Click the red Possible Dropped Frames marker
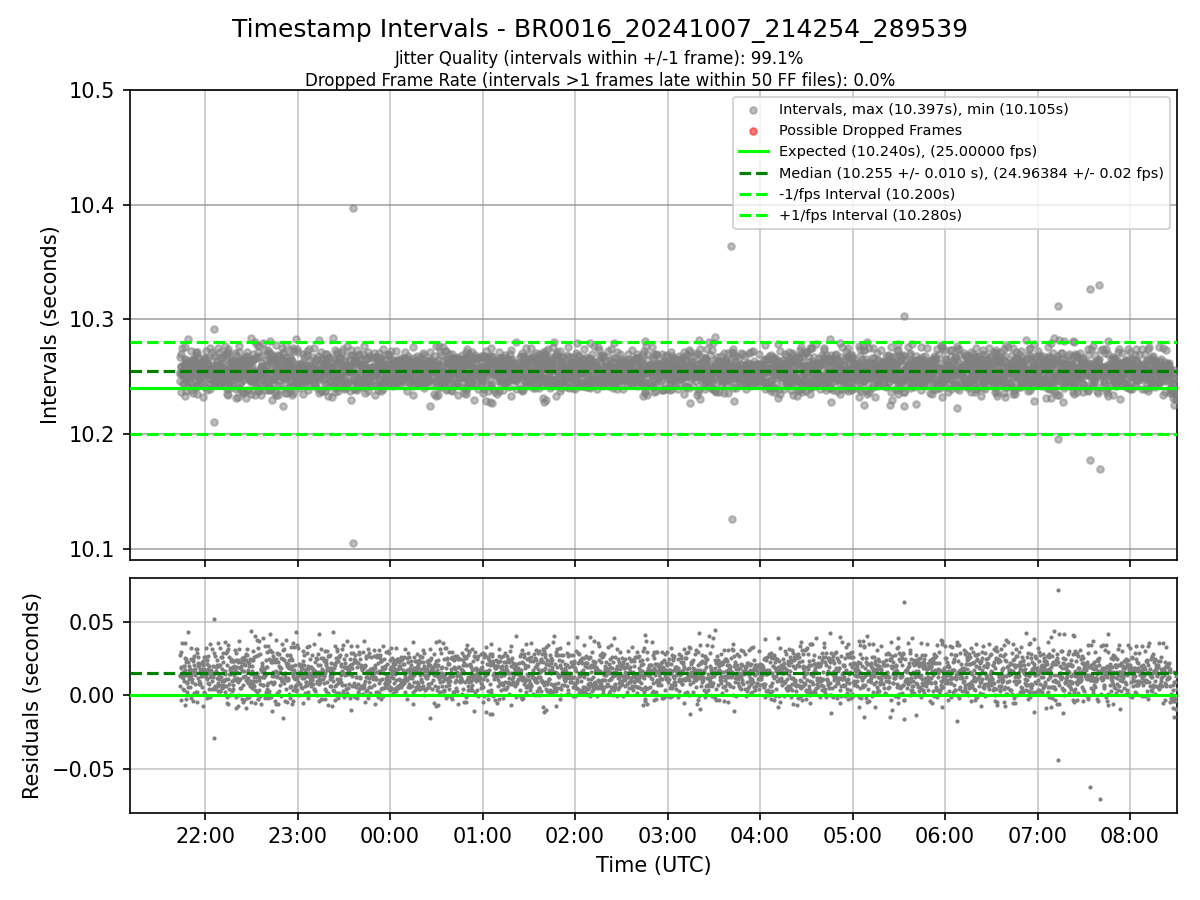Screen dimensions: 1200x900 753,131
